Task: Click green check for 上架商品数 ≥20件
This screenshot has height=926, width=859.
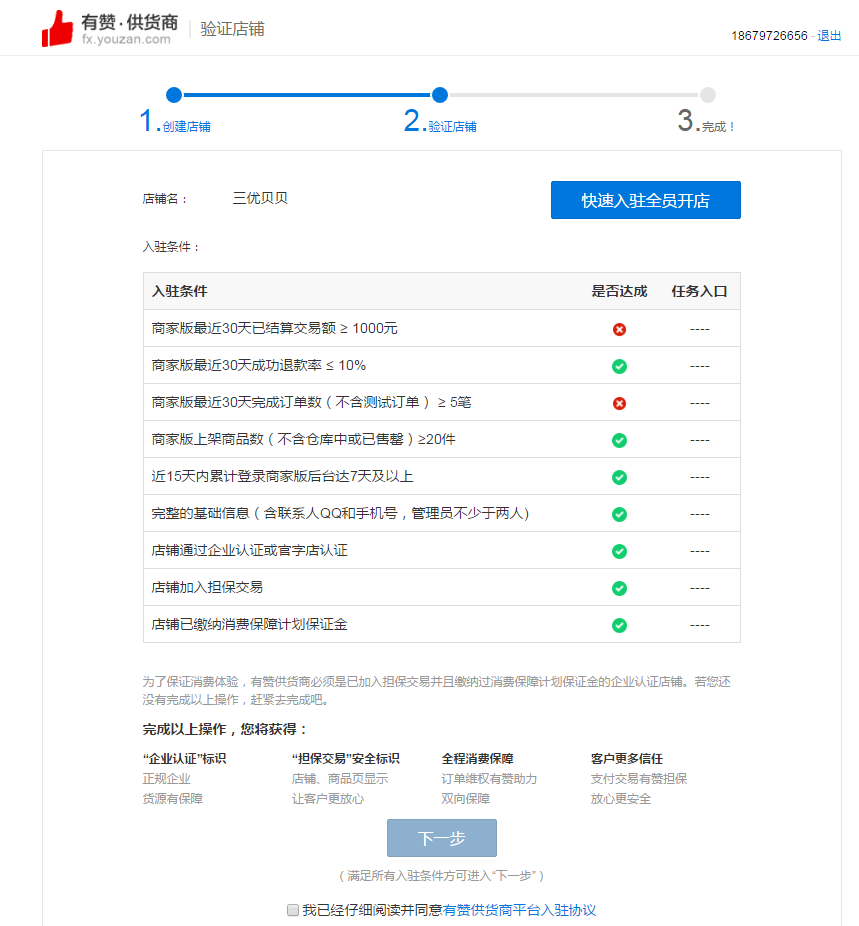Action: pyautogui.click(x=619, y=440)
